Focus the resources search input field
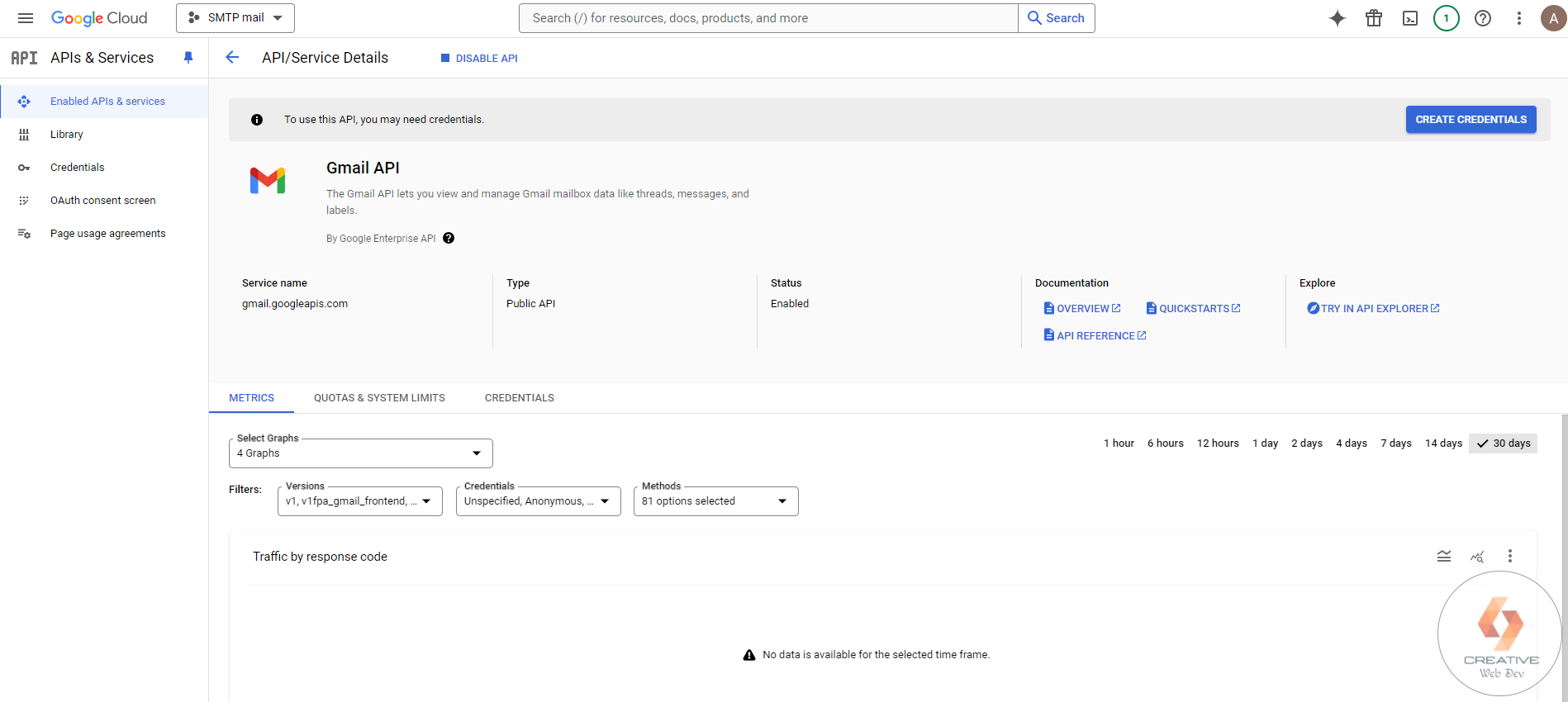This screenshot has height=702, width=1568. (768, 18)
